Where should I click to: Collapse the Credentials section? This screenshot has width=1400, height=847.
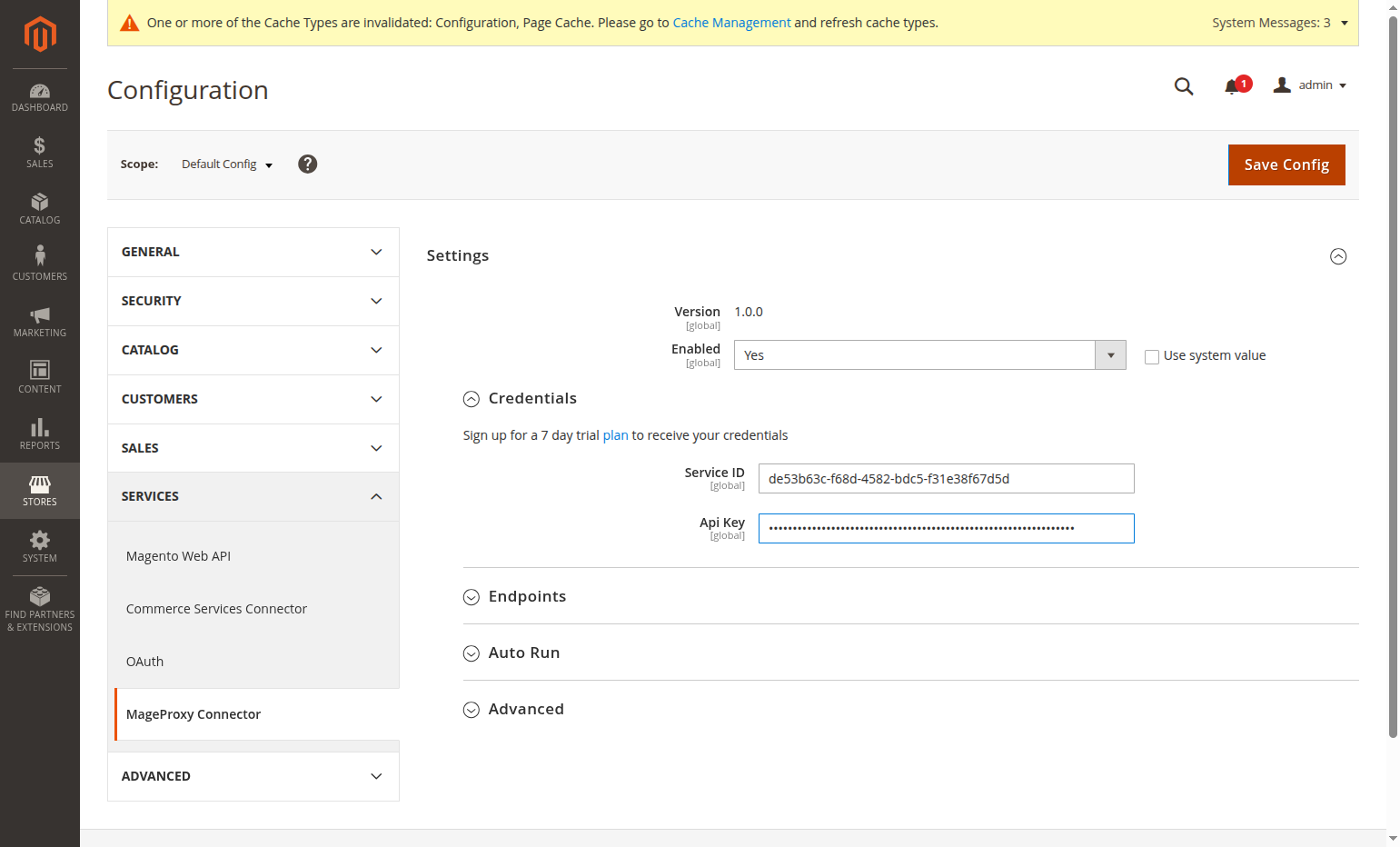[x=521, y=399]
